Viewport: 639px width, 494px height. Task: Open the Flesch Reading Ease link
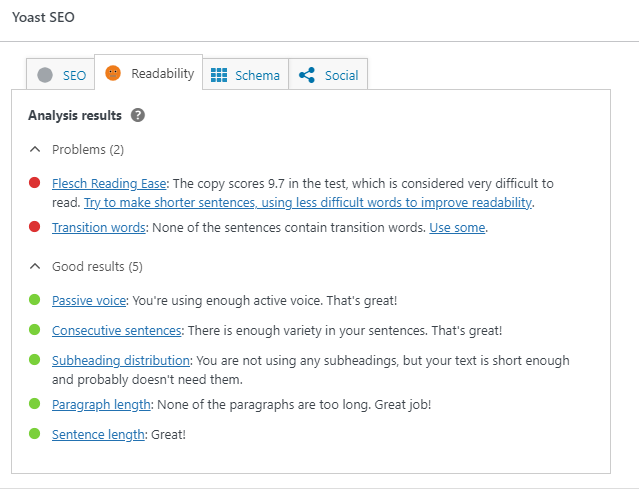tap(109, 184)
